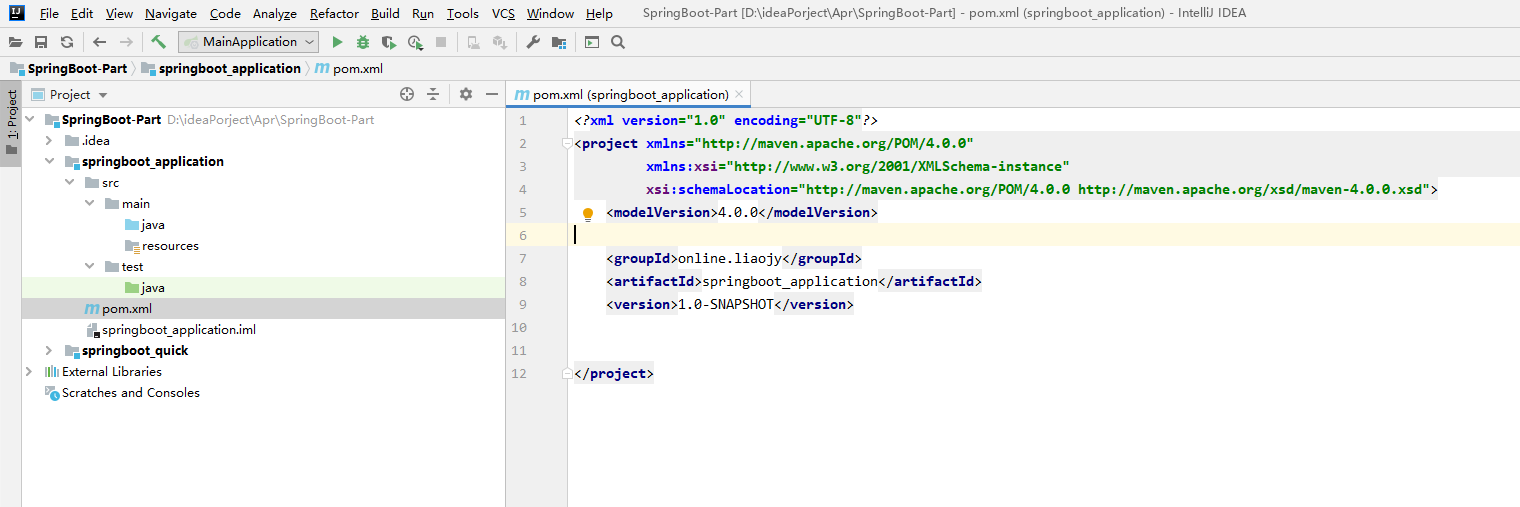Click the grey Stop square icon
1520x507 pixels.
441,42
